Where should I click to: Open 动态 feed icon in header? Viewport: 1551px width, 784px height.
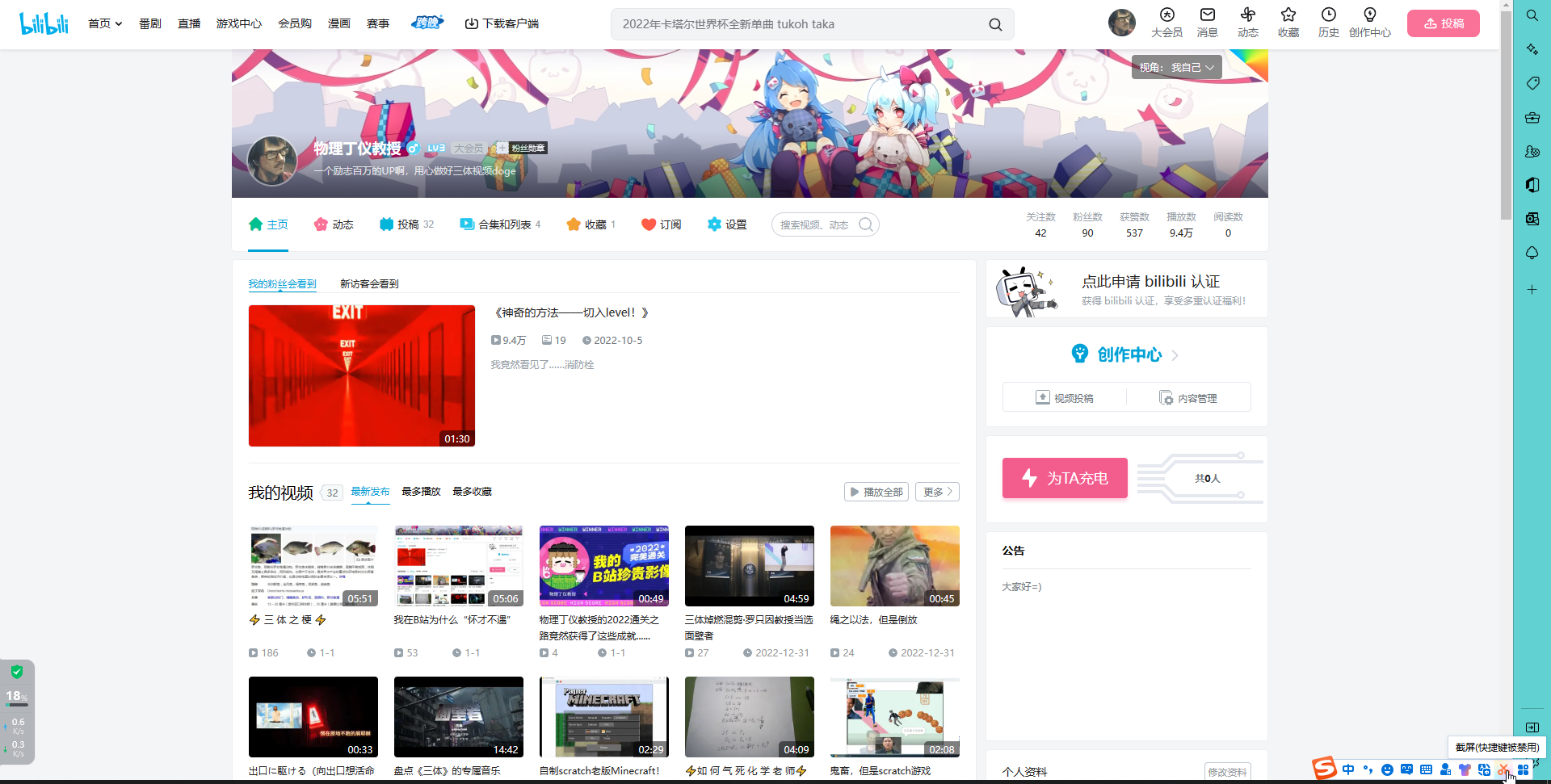coord(1248,23)
